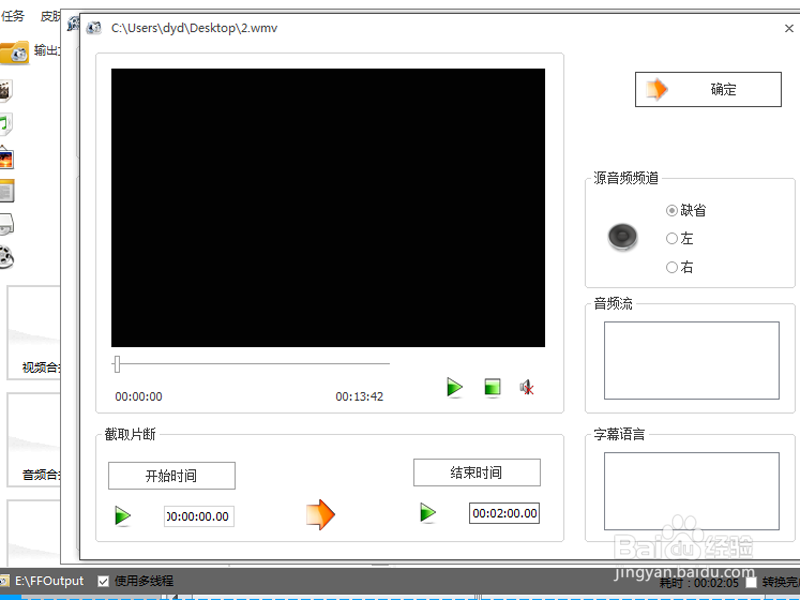800x600 pixels.
Task: Click the 开始时间 button
Action: pos(171,476)
